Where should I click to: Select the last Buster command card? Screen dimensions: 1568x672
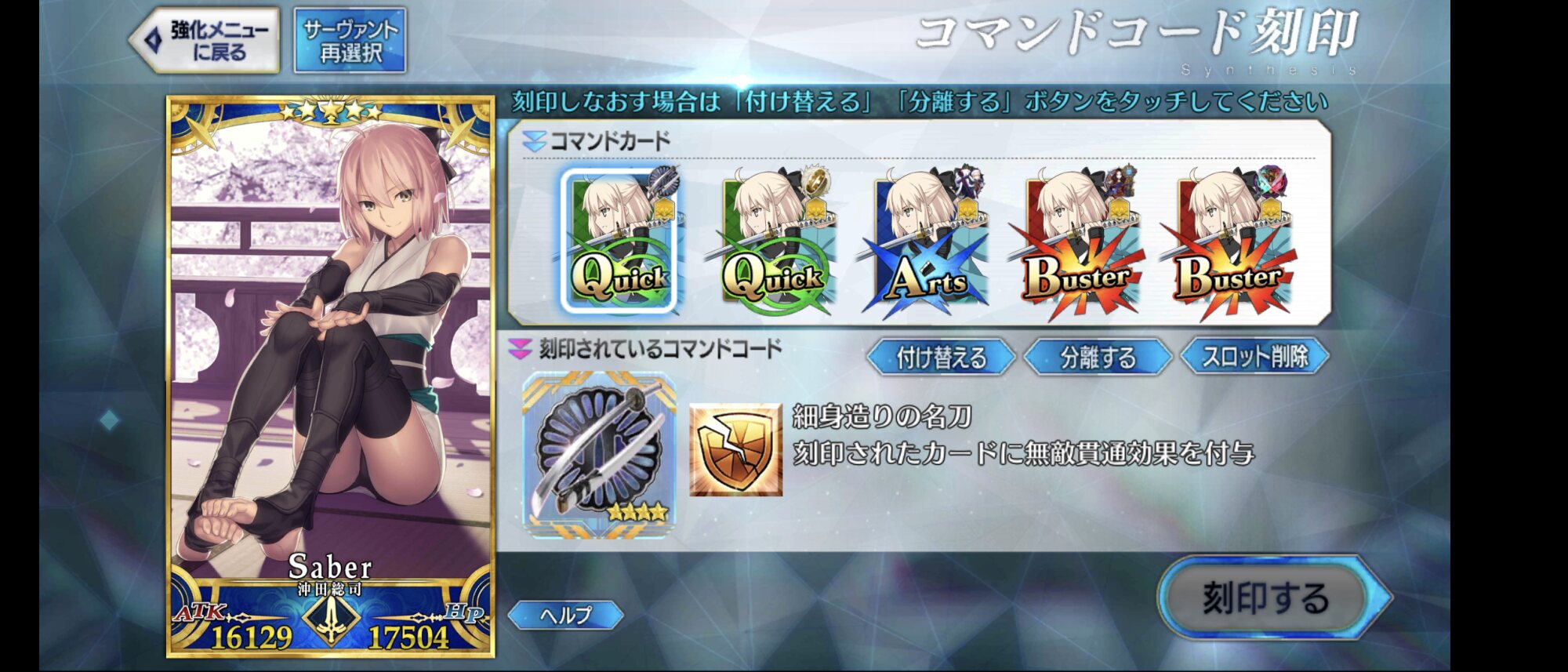(x=1229, y=241)
